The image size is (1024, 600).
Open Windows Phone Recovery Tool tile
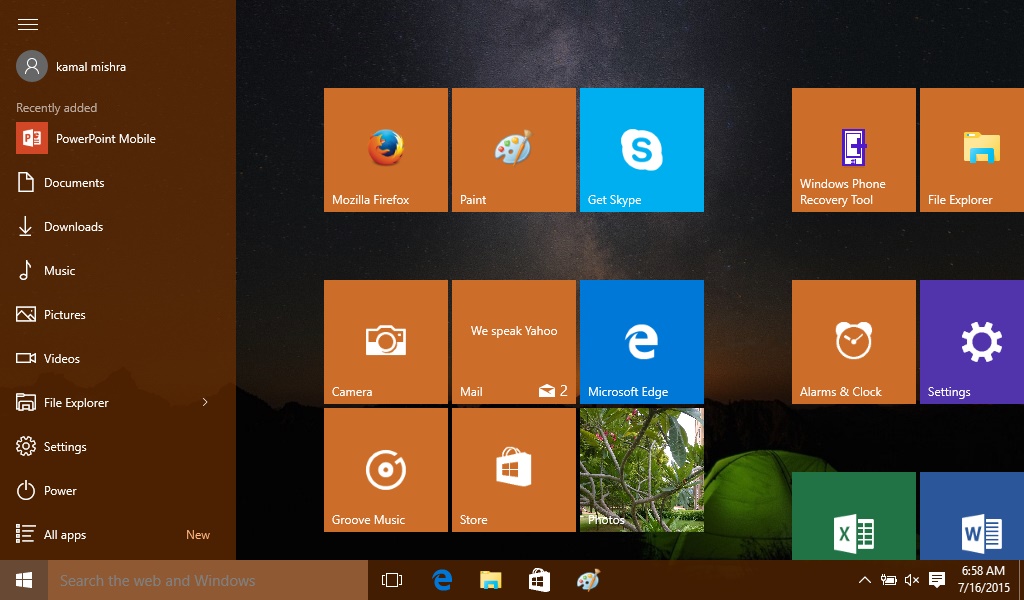(854, 150)
